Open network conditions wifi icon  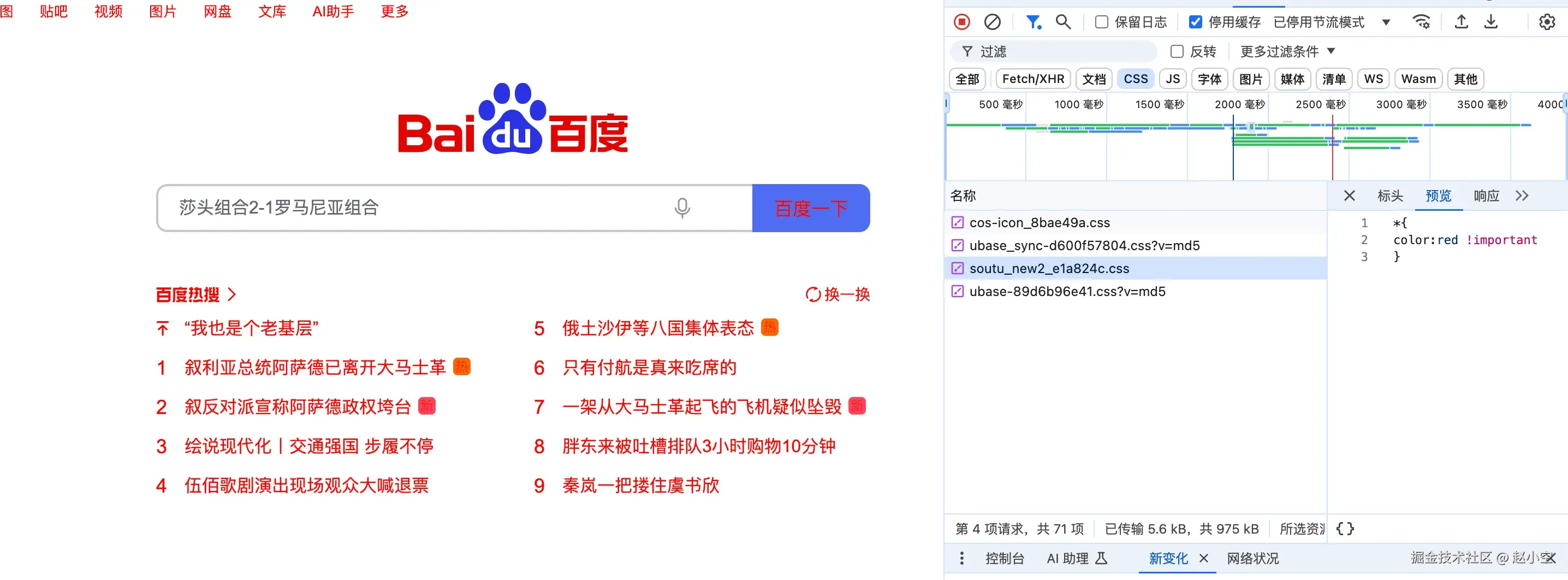[x=1421, y=22]
